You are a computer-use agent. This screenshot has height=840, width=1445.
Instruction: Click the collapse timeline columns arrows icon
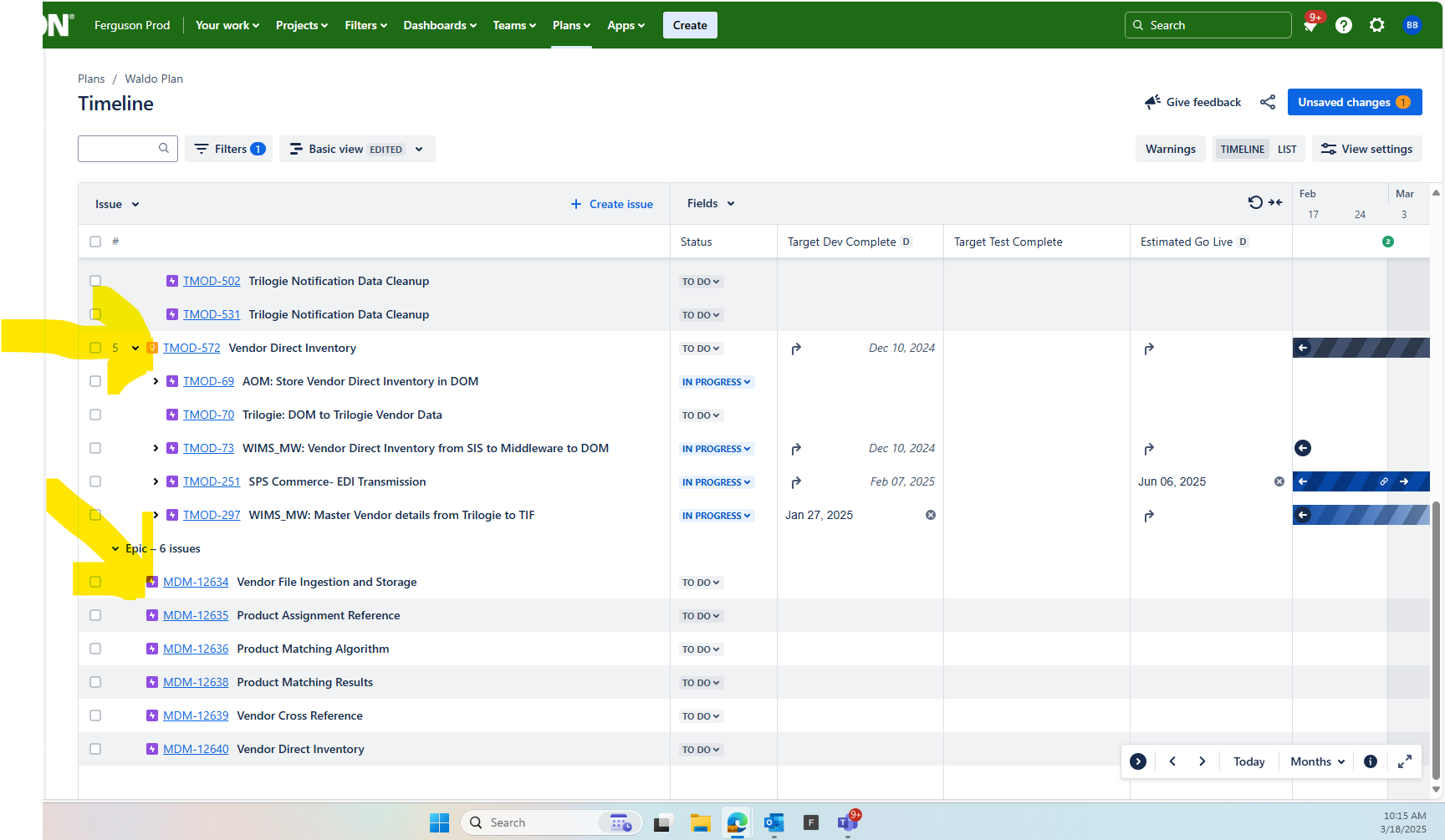pyautogui.click(x=1275, y=202)
